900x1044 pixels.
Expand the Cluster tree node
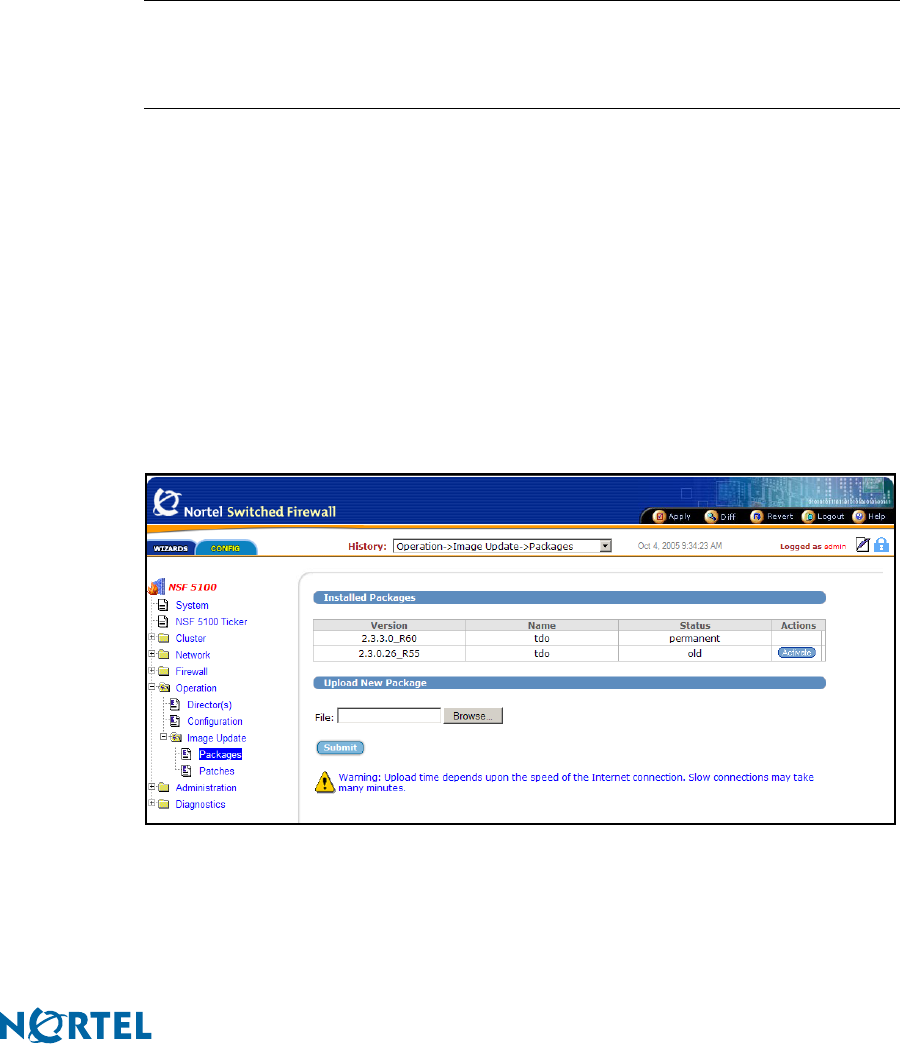(152, 637)
